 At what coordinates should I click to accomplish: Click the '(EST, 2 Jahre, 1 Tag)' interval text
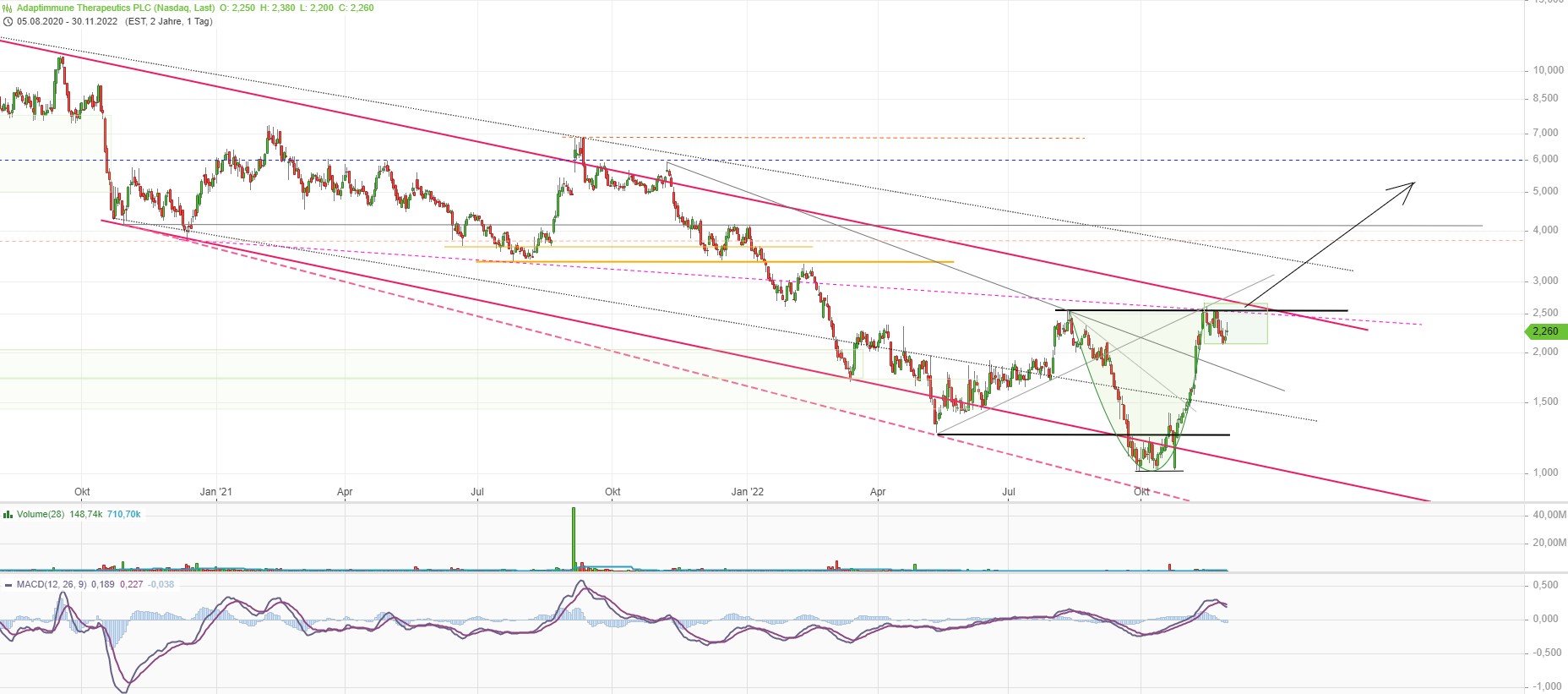click(168, 21)
